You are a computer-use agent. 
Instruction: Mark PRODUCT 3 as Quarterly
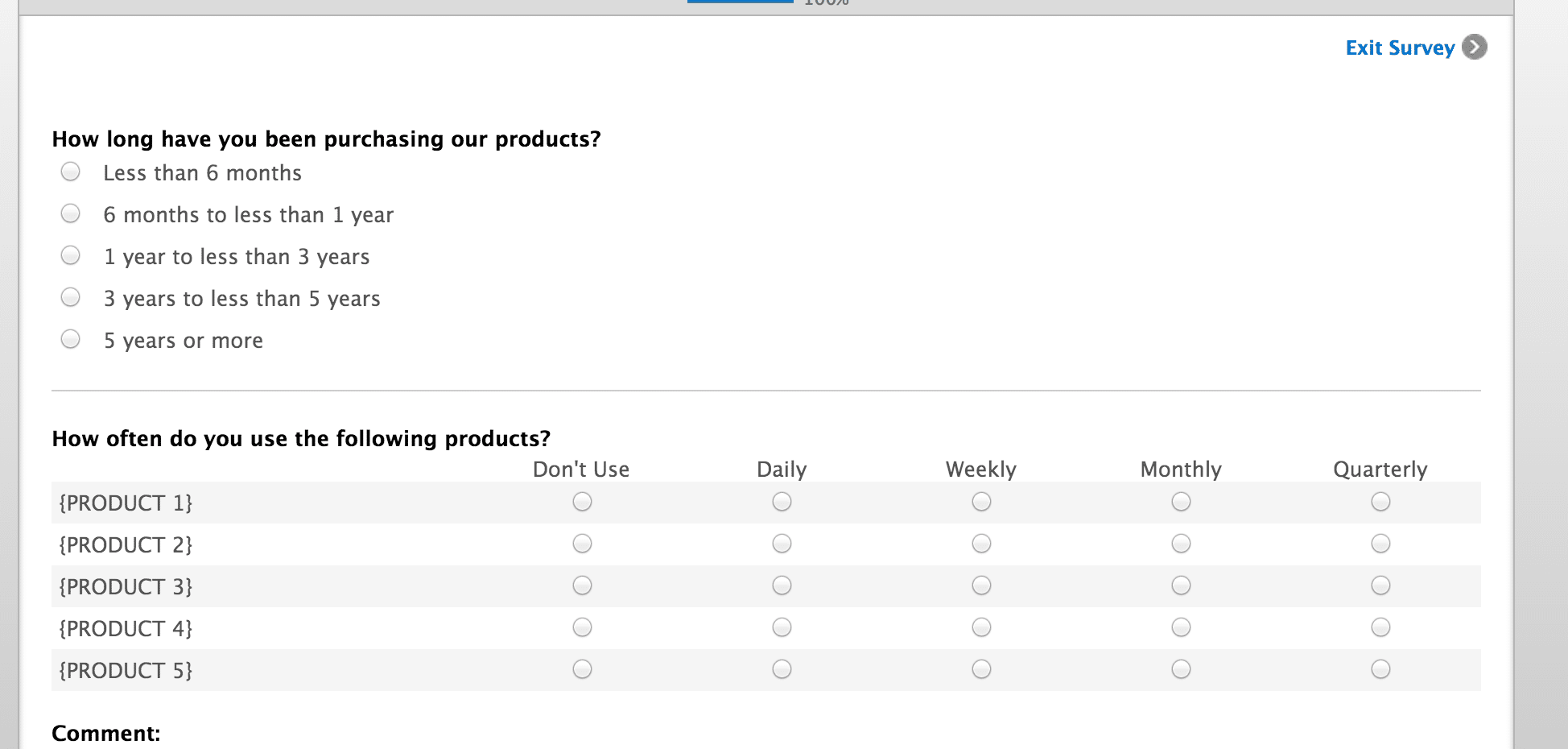click(1380, 586)
